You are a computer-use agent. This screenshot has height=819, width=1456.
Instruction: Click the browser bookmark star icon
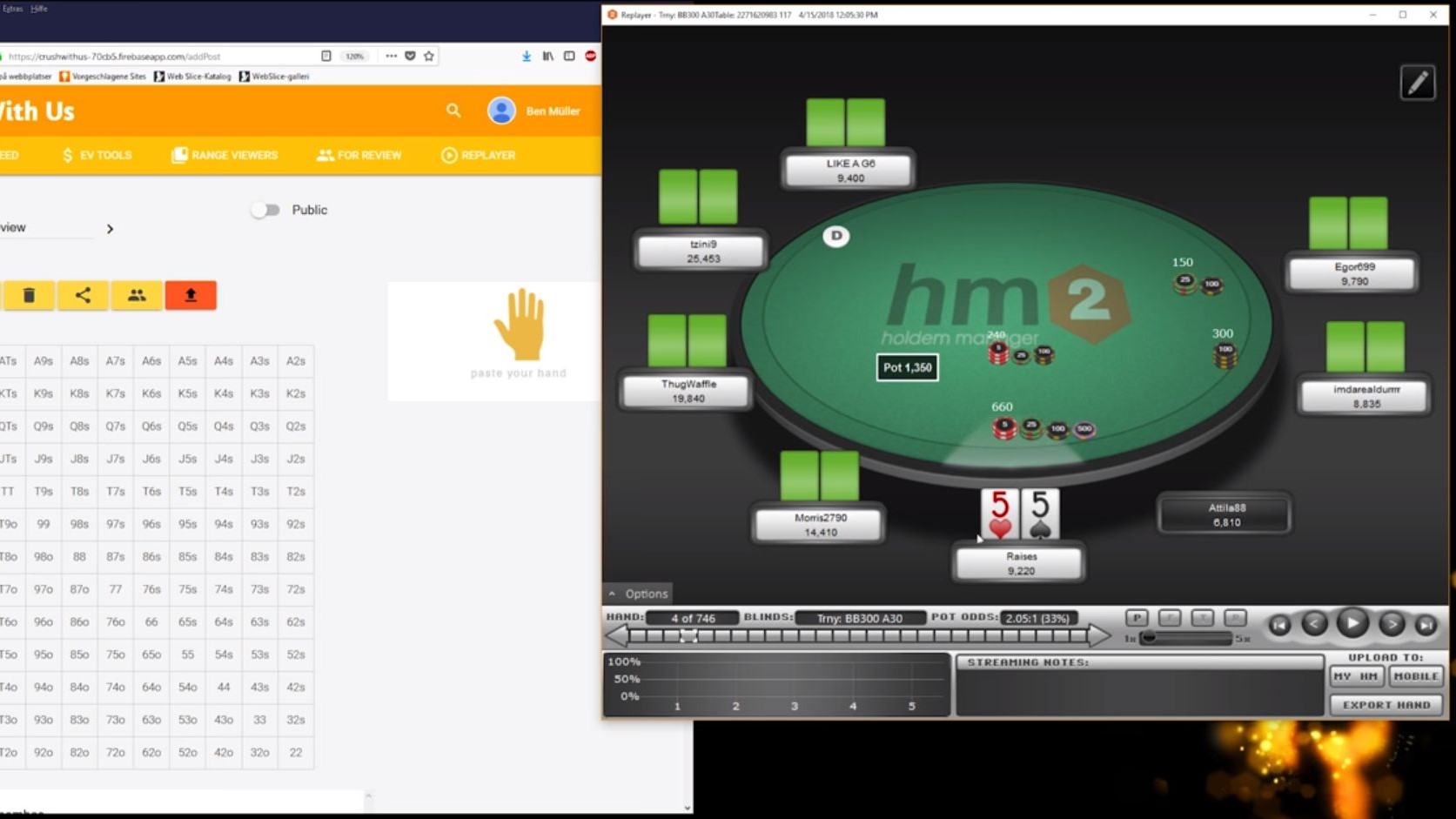click(429, 56)
